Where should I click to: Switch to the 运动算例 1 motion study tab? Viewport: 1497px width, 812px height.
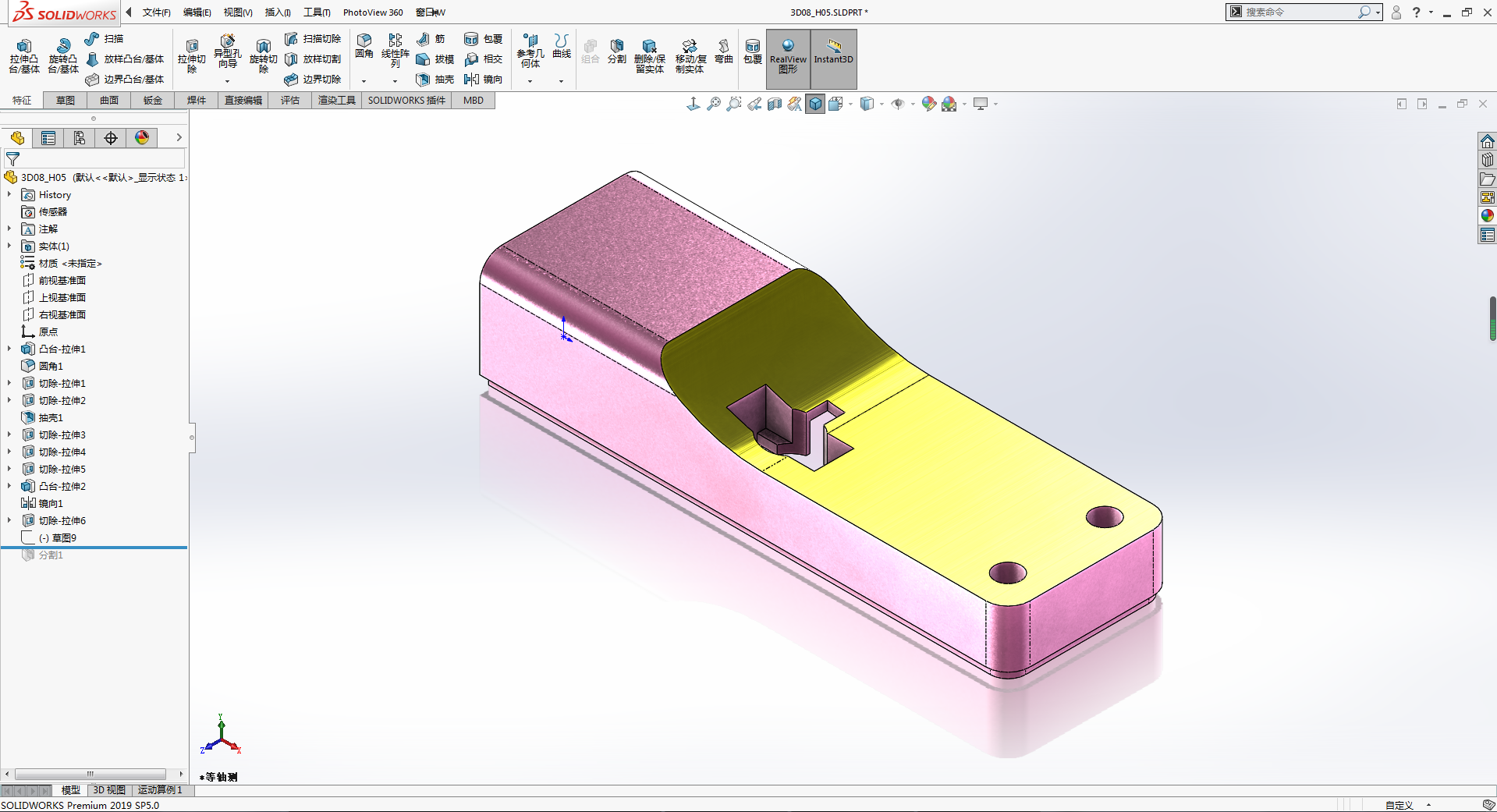pos(160,790)
